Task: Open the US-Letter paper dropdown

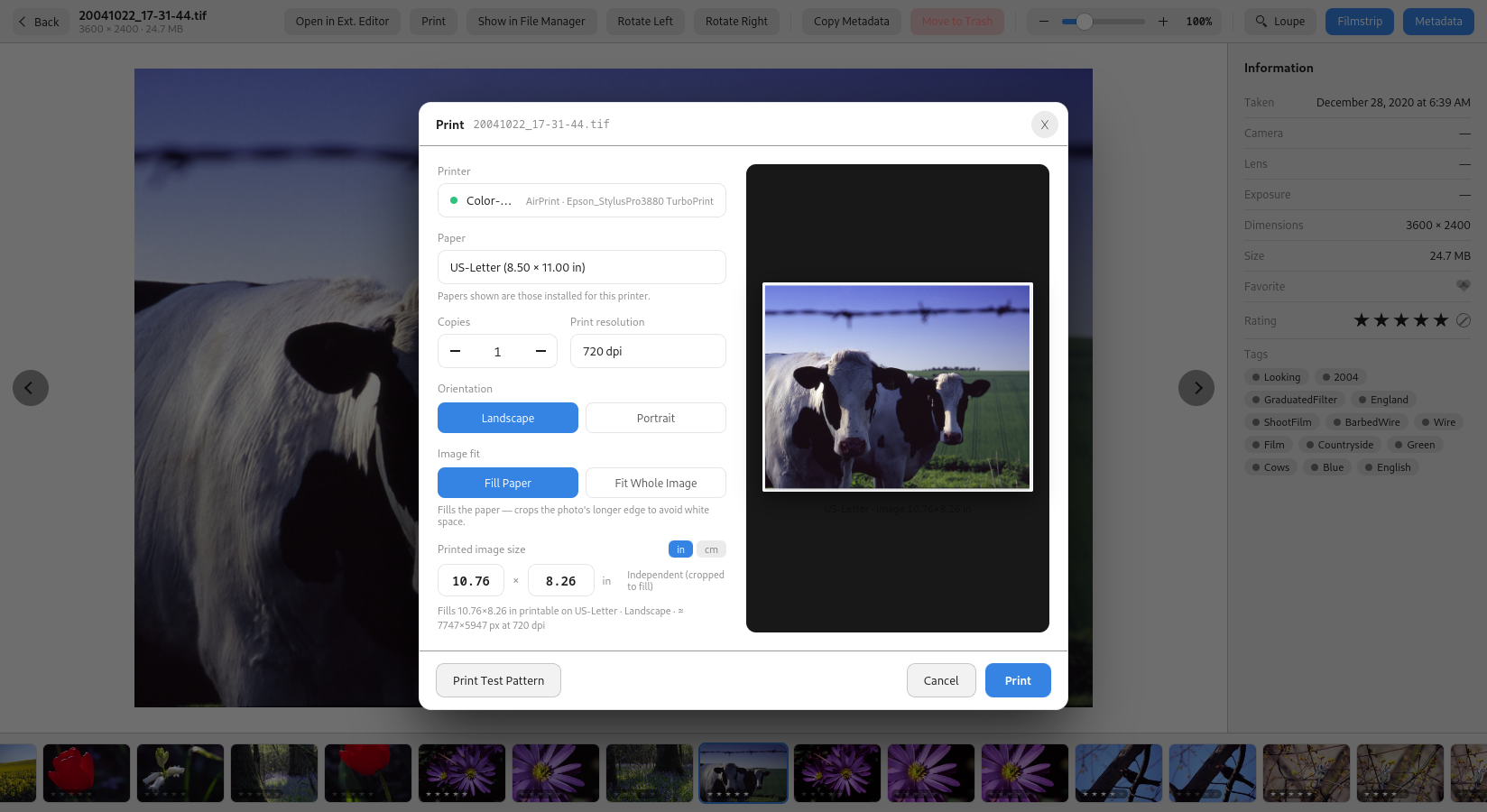Action: (x=582, y=267)
